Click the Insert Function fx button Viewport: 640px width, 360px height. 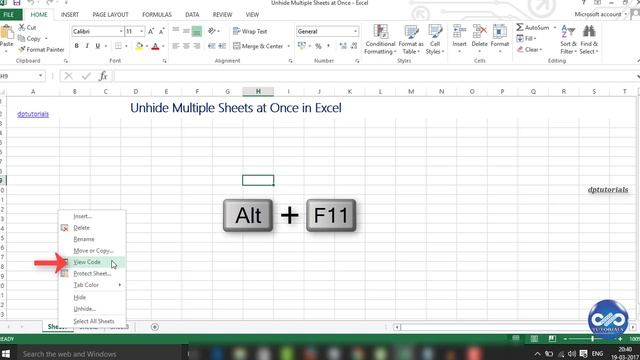pos(103,76)
